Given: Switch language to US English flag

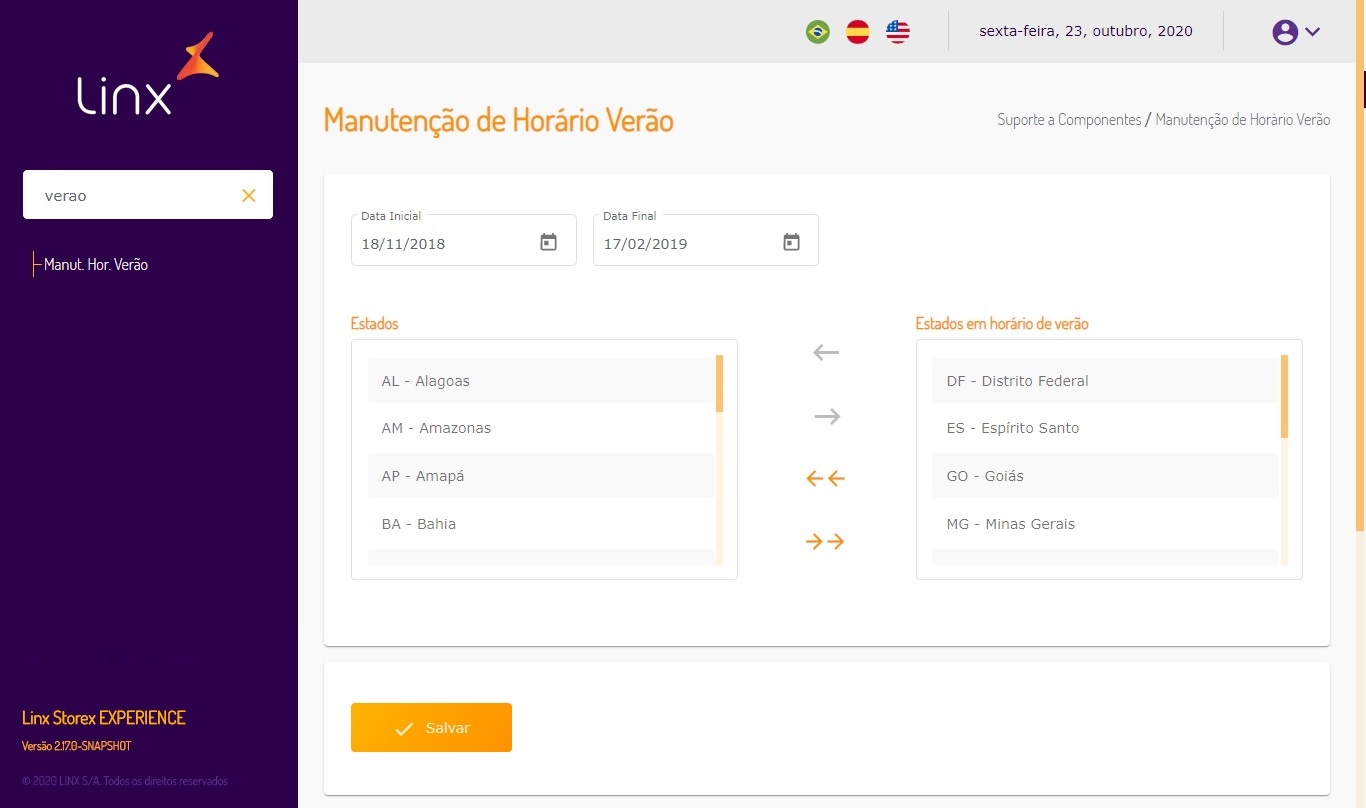Looking at the screenshot, I should click(898, 32).
